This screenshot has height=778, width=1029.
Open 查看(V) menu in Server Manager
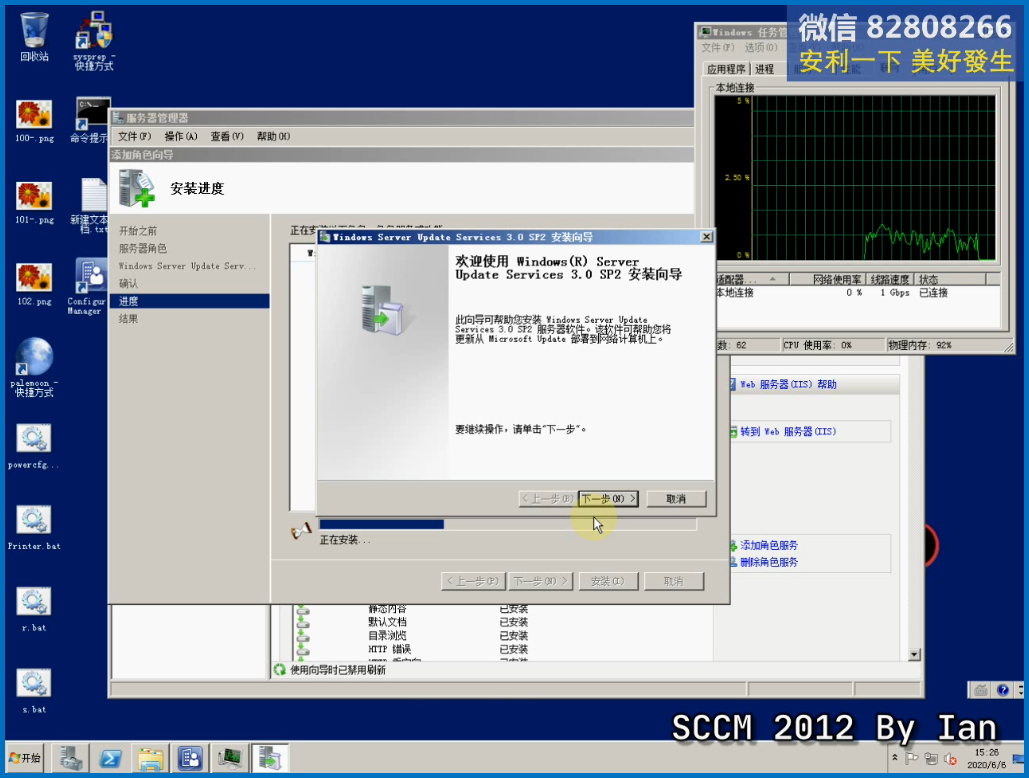[226, 136]
